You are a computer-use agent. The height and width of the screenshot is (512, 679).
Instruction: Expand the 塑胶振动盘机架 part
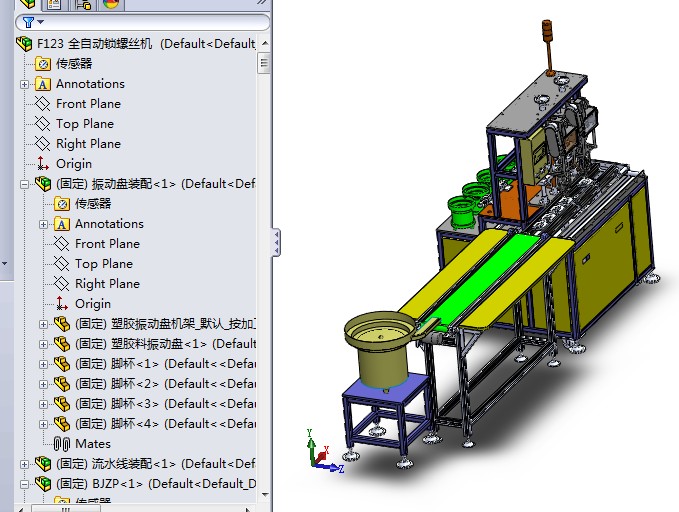43,324
